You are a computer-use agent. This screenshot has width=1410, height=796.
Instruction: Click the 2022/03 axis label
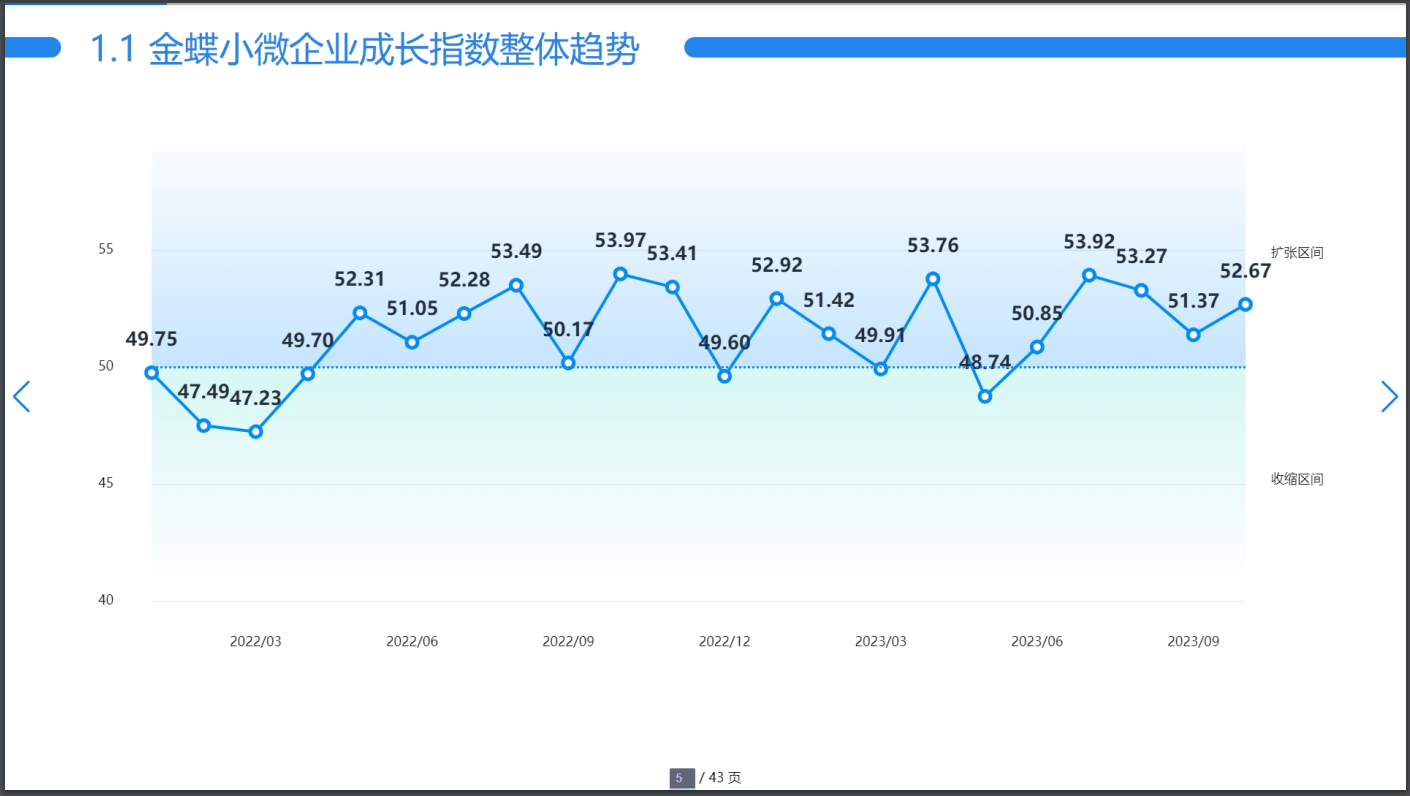click(256, 641)
